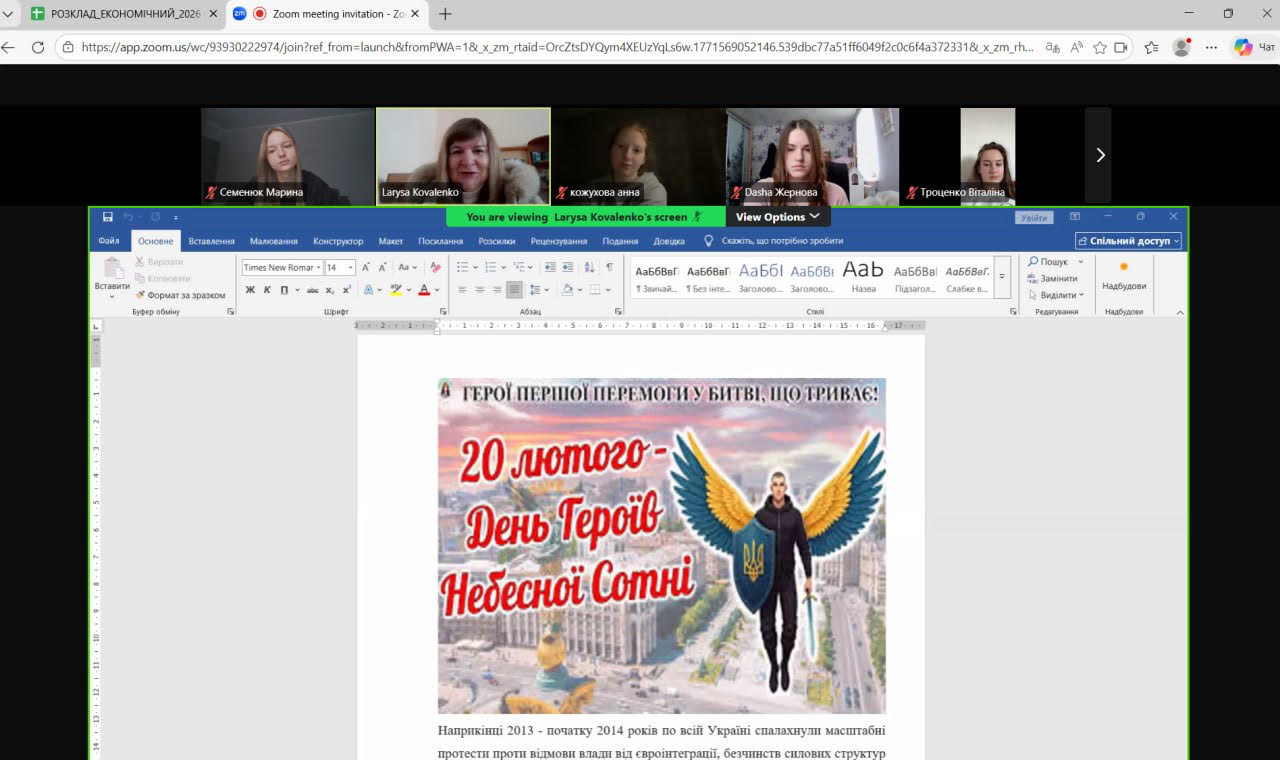
Task: Click the Format Painter (Формат за зразком) icon
Action: coord(140,295)
